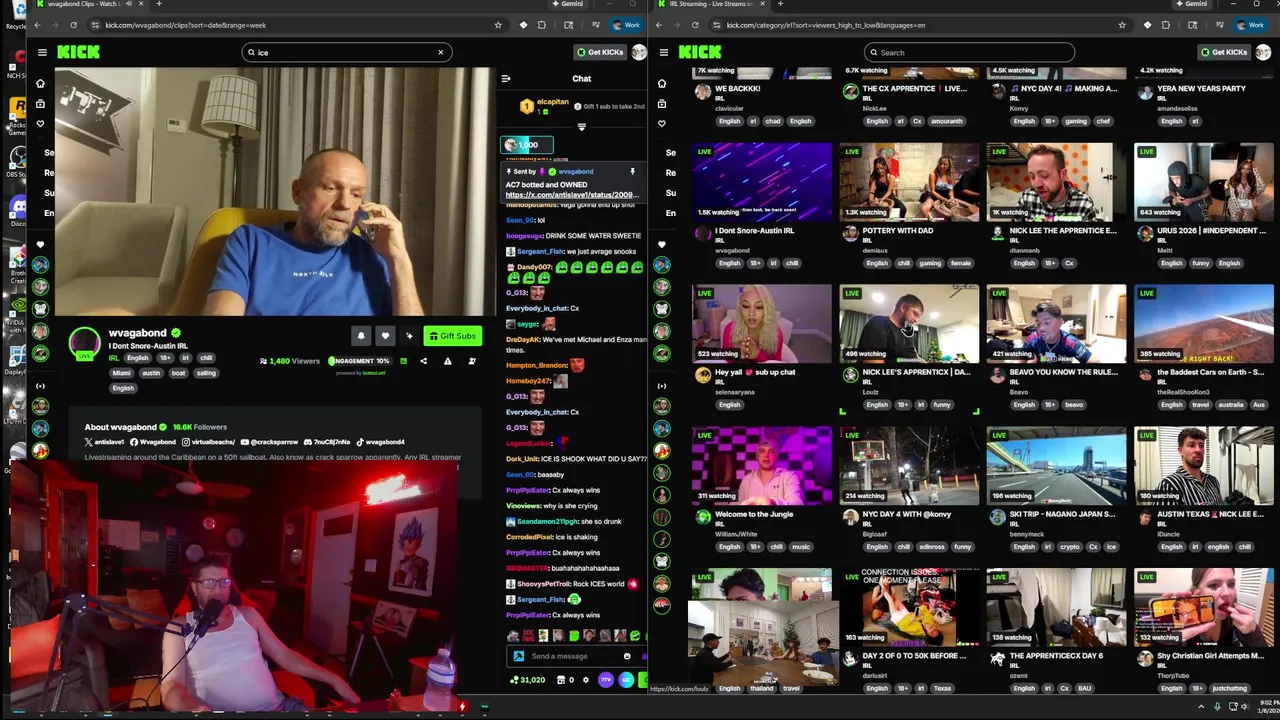1280x720 pixels.
Task: Open 'POTTERY WITH DAD' stream card
Action: (908, 182)
